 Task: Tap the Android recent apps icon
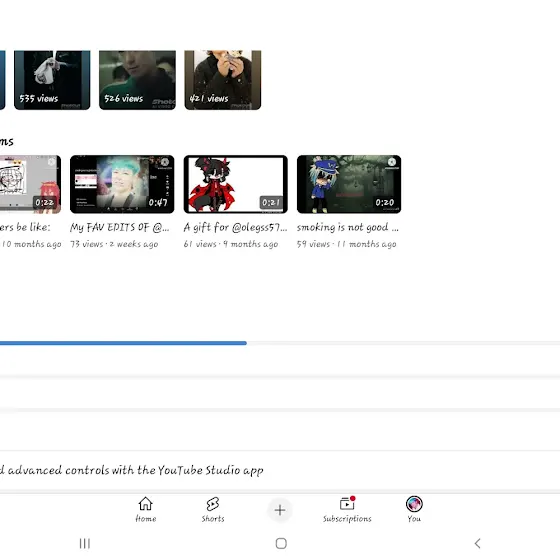click(x=85, y=544)
